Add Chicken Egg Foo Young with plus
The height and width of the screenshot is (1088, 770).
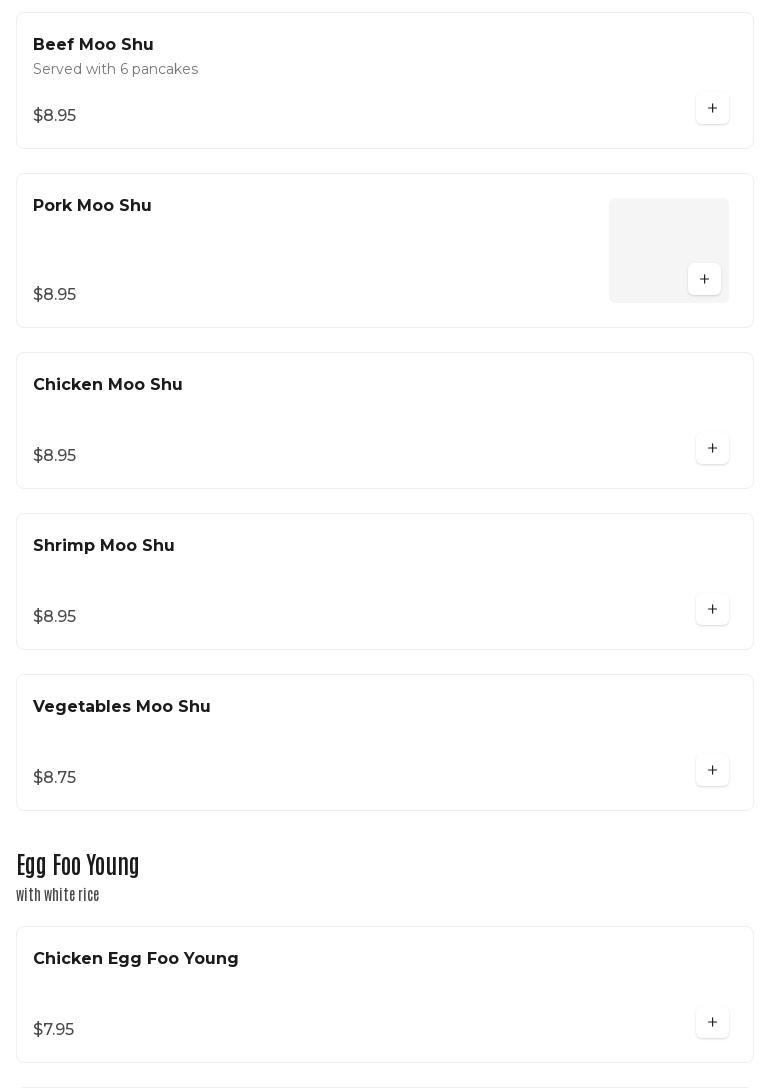click(x=712, y=1022)
